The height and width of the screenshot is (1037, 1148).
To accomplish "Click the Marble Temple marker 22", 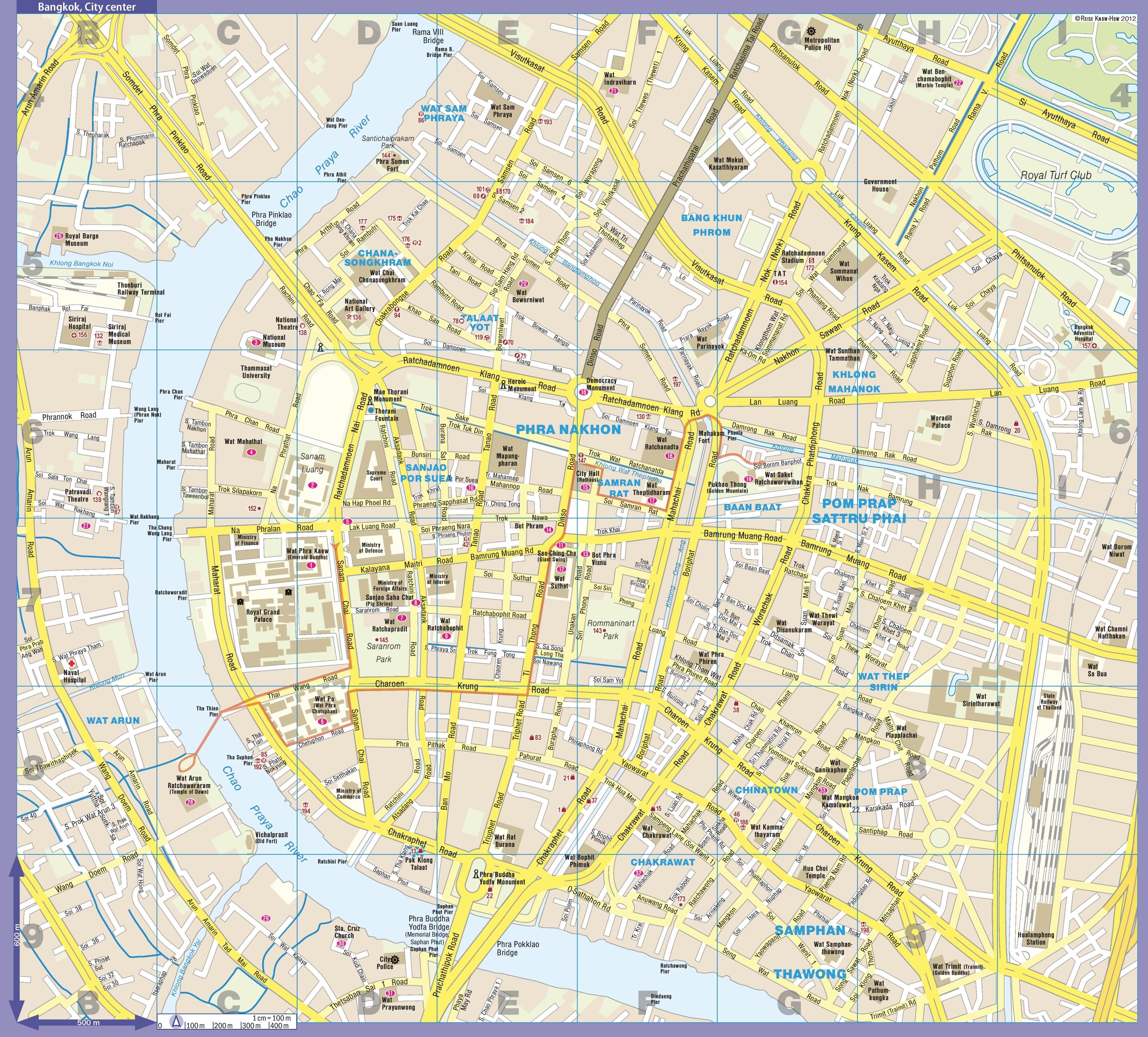I will (958, 82).
